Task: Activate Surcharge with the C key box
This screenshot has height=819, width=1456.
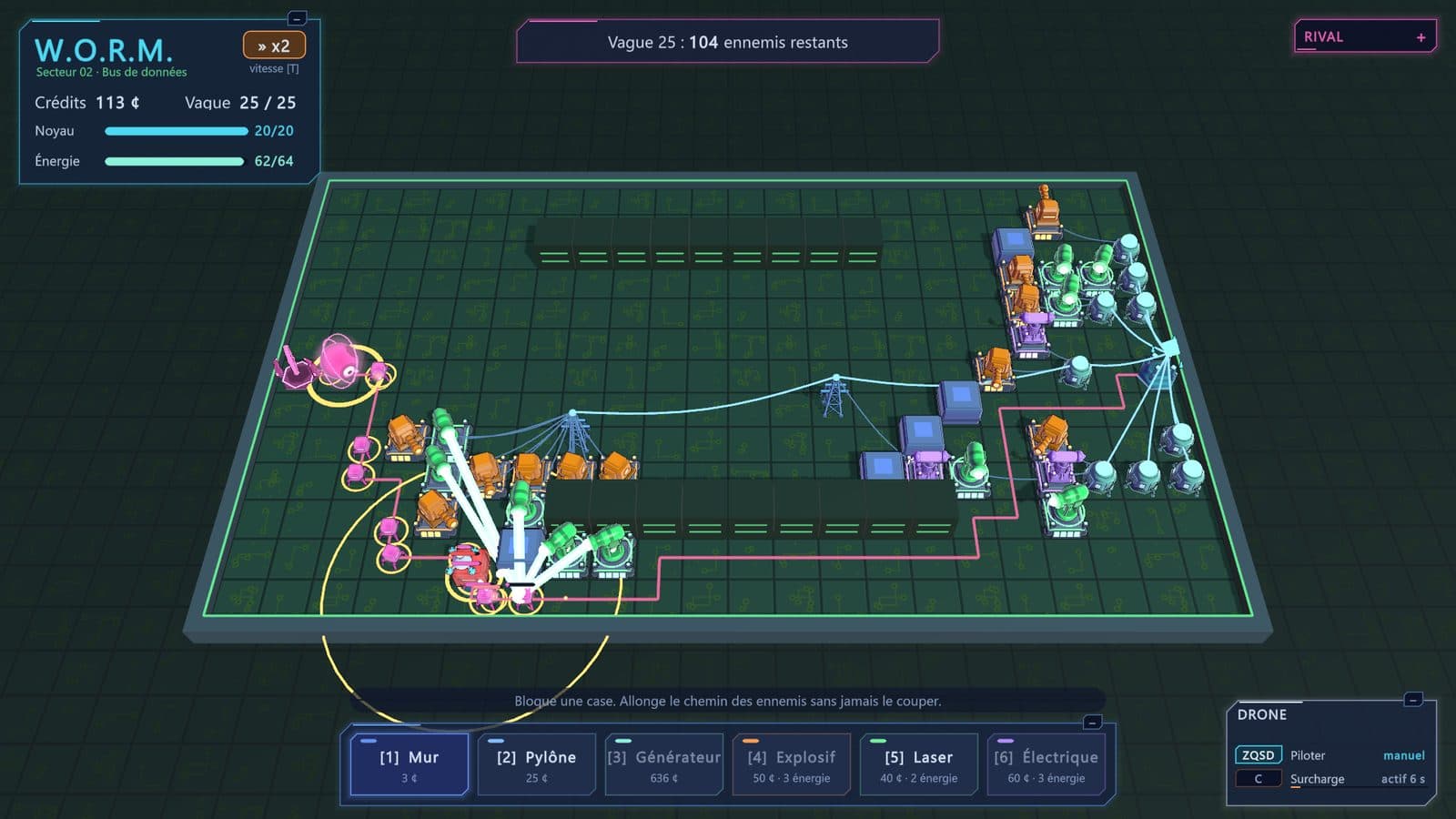Action: coord(1259,779)
